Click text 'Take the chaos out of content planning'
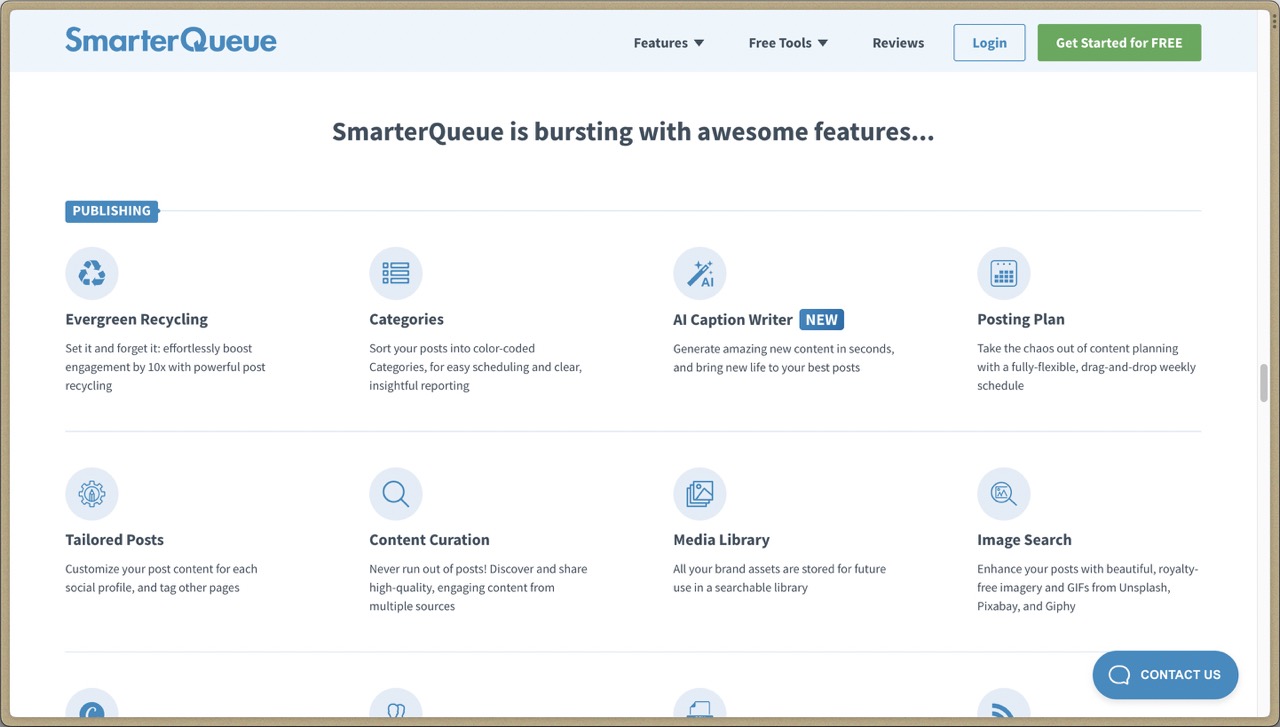Viewport: 1280px width, 727px height. (1078, 349)
